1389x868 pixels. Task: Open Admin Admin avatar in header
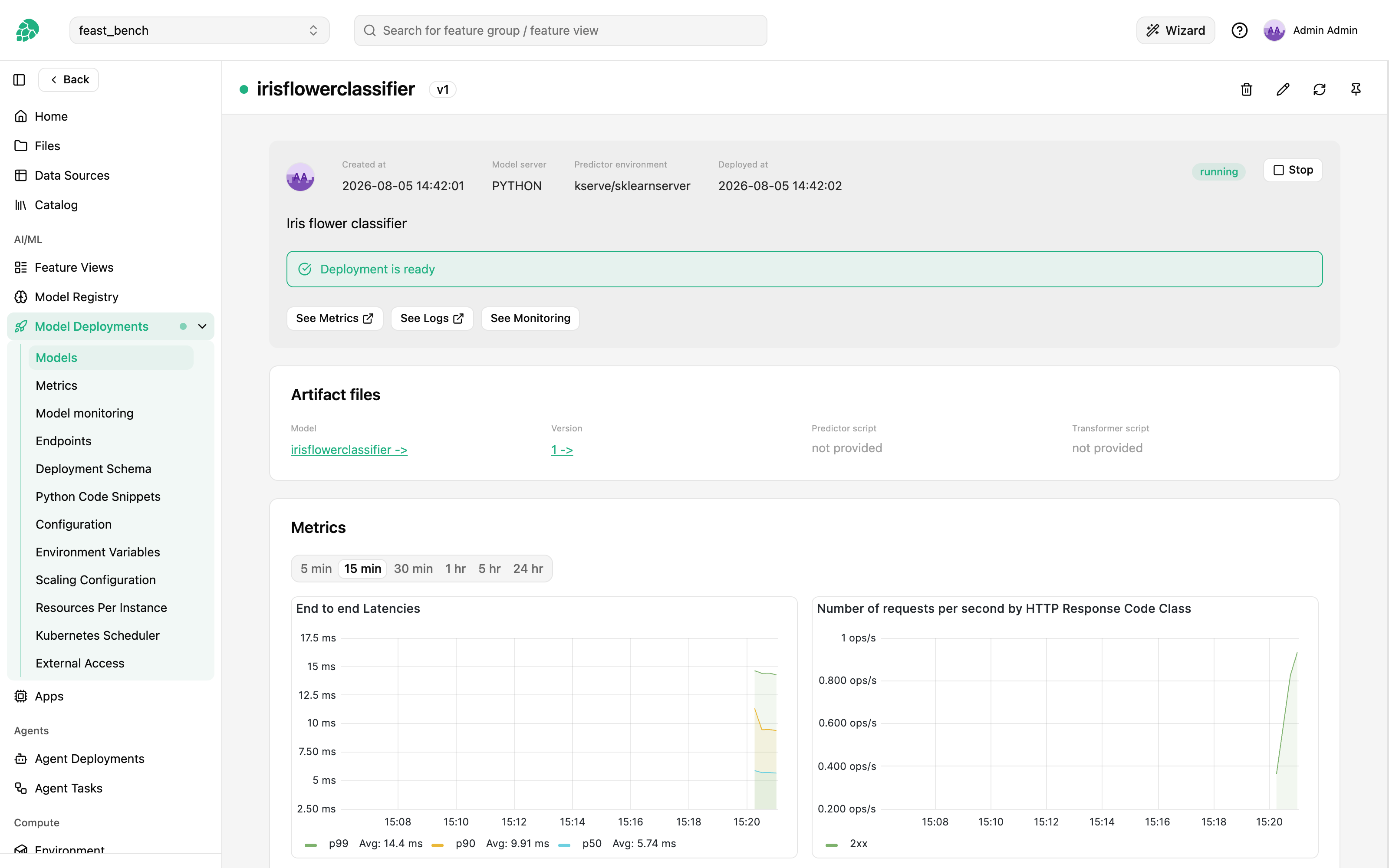click(1274, 30)
